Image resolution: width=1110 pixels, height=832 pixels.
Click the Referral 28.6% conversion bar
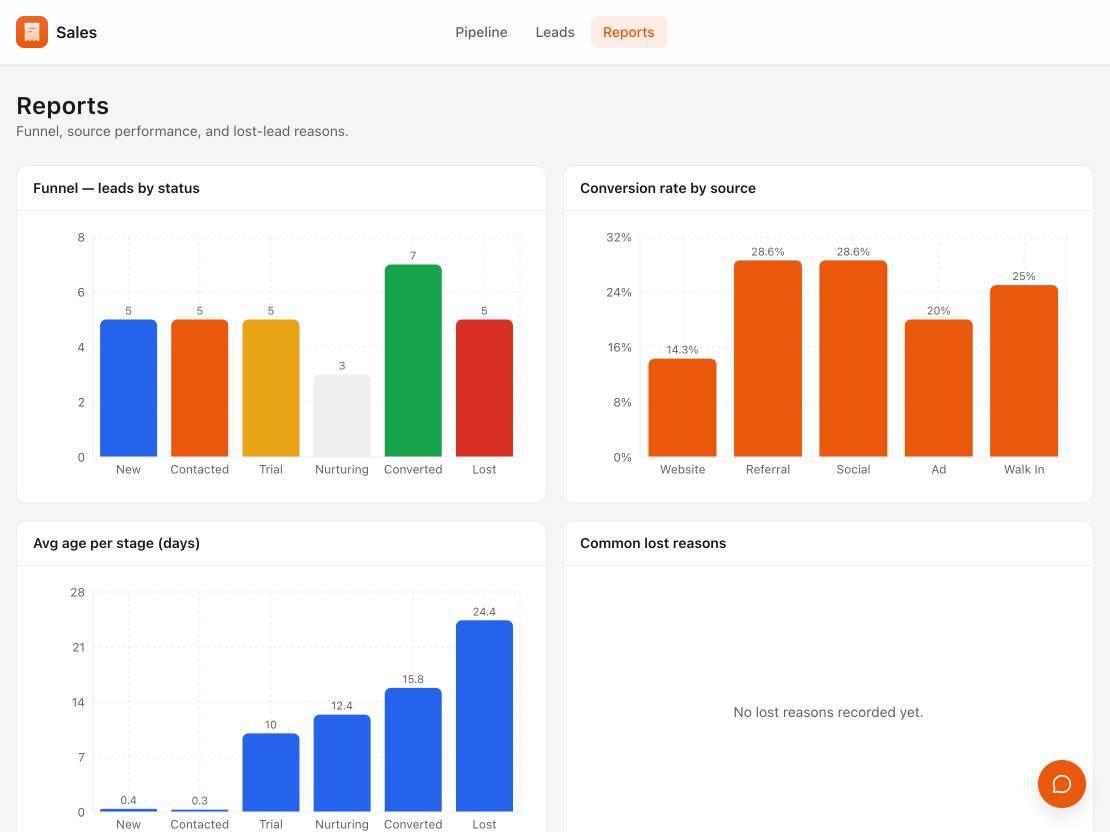[x=767, y=358]
